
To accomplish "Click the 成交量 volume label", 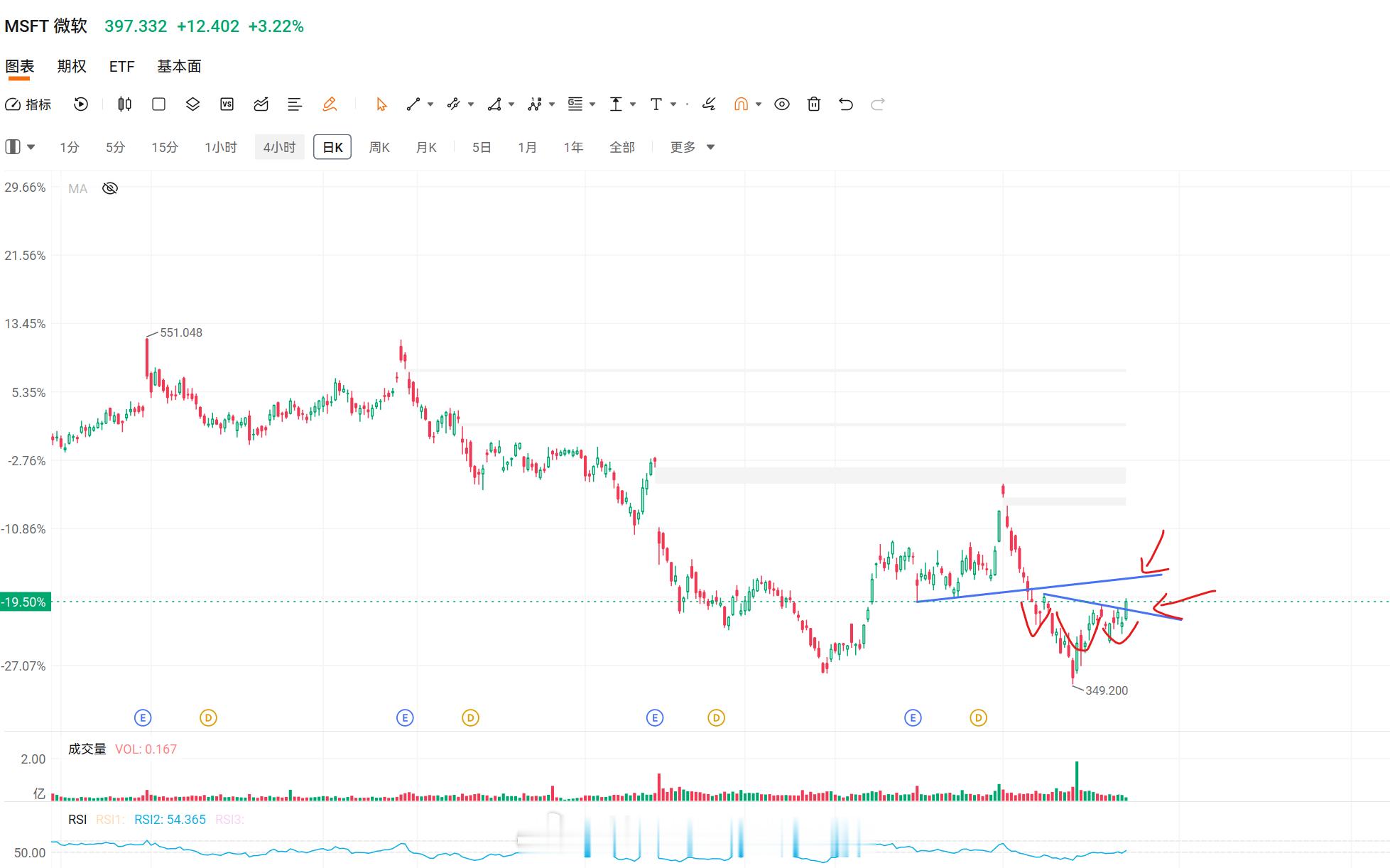I will pyautogui.click(x=87, y=749).
